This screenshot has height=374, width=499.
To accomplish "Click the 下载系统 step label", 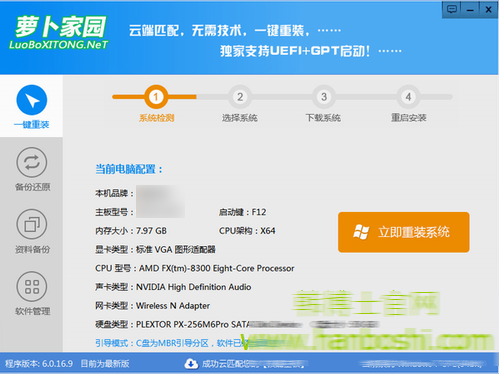I will (323, 118).
